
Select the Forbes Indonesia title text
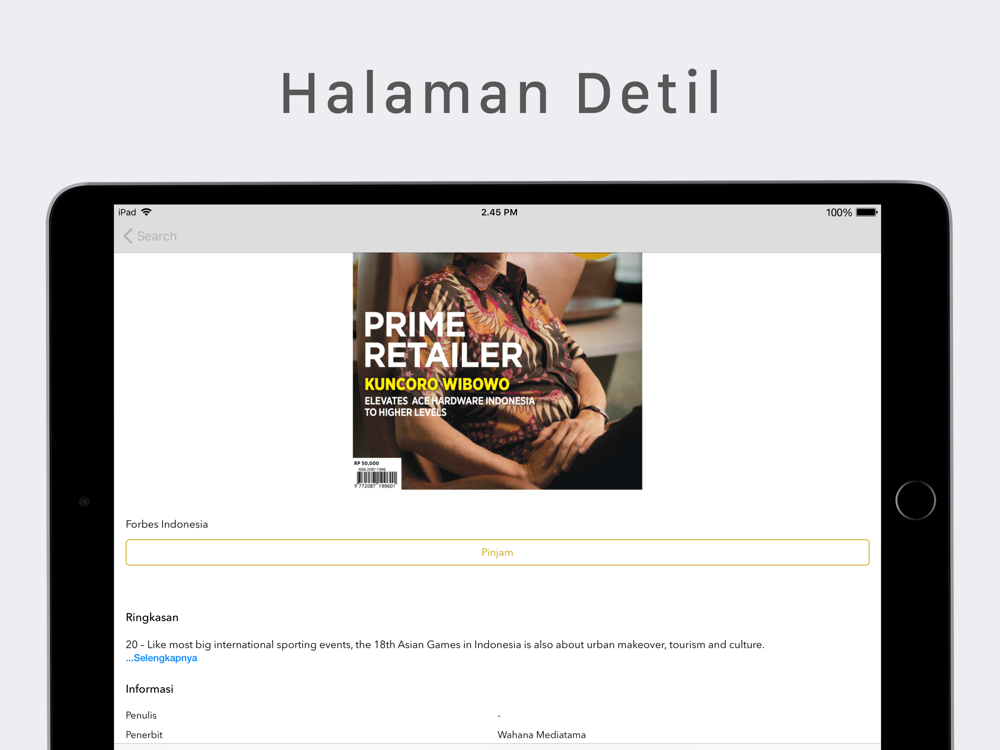click(x=166, y=524)
